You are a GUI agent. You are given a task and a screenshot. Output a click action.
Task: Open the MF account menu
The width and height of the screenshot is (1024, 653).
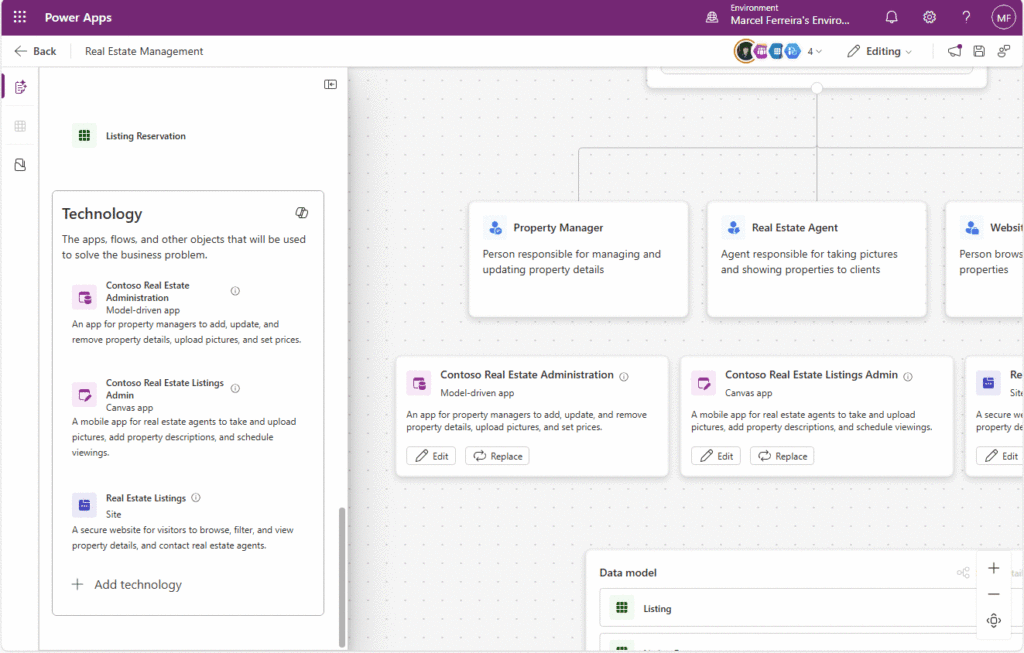pos(1002,16)
